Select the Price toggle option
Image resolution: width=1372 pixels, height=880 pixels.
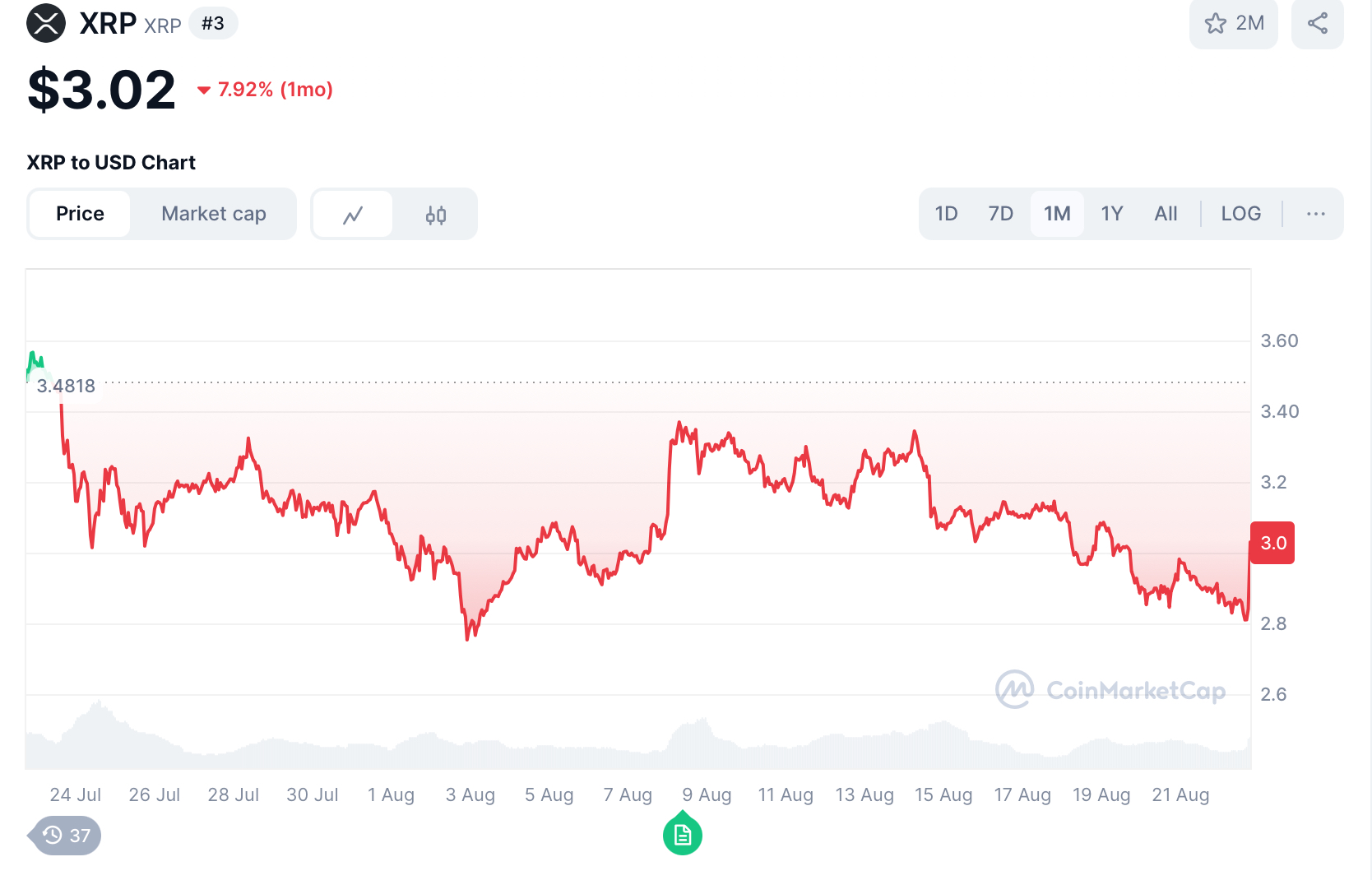click(x=80, y=214)
